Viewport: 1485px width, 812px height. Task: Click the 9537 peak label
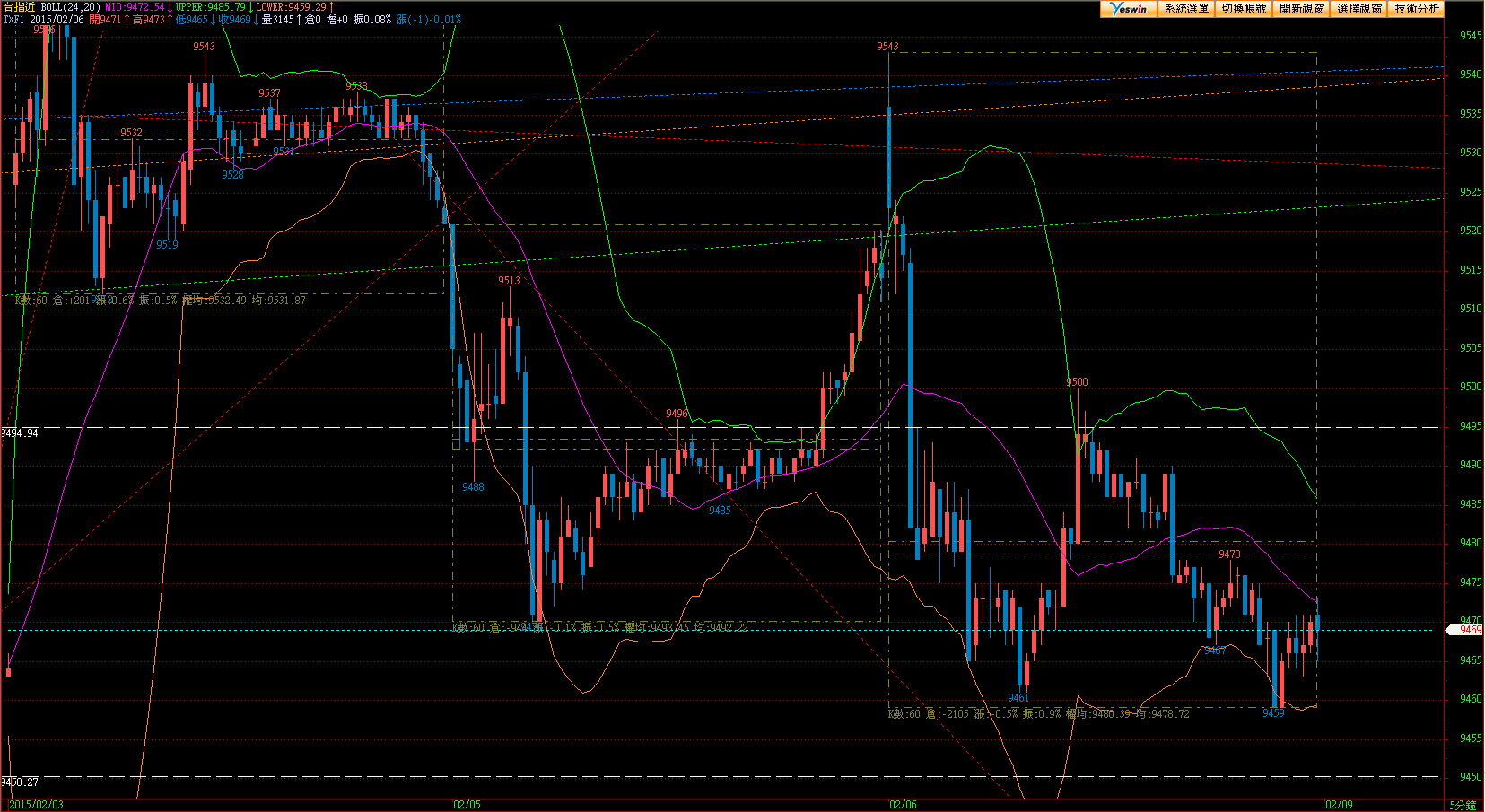[269, 93]
